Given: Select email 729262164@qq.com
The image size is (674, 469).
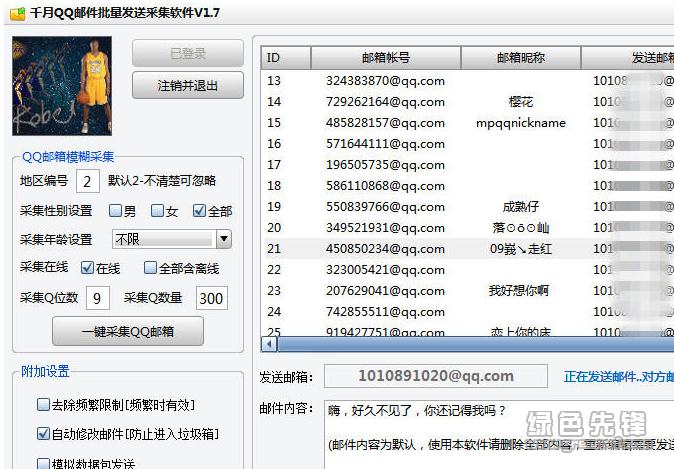Looking at the screenshot, I should click(385, 102).
